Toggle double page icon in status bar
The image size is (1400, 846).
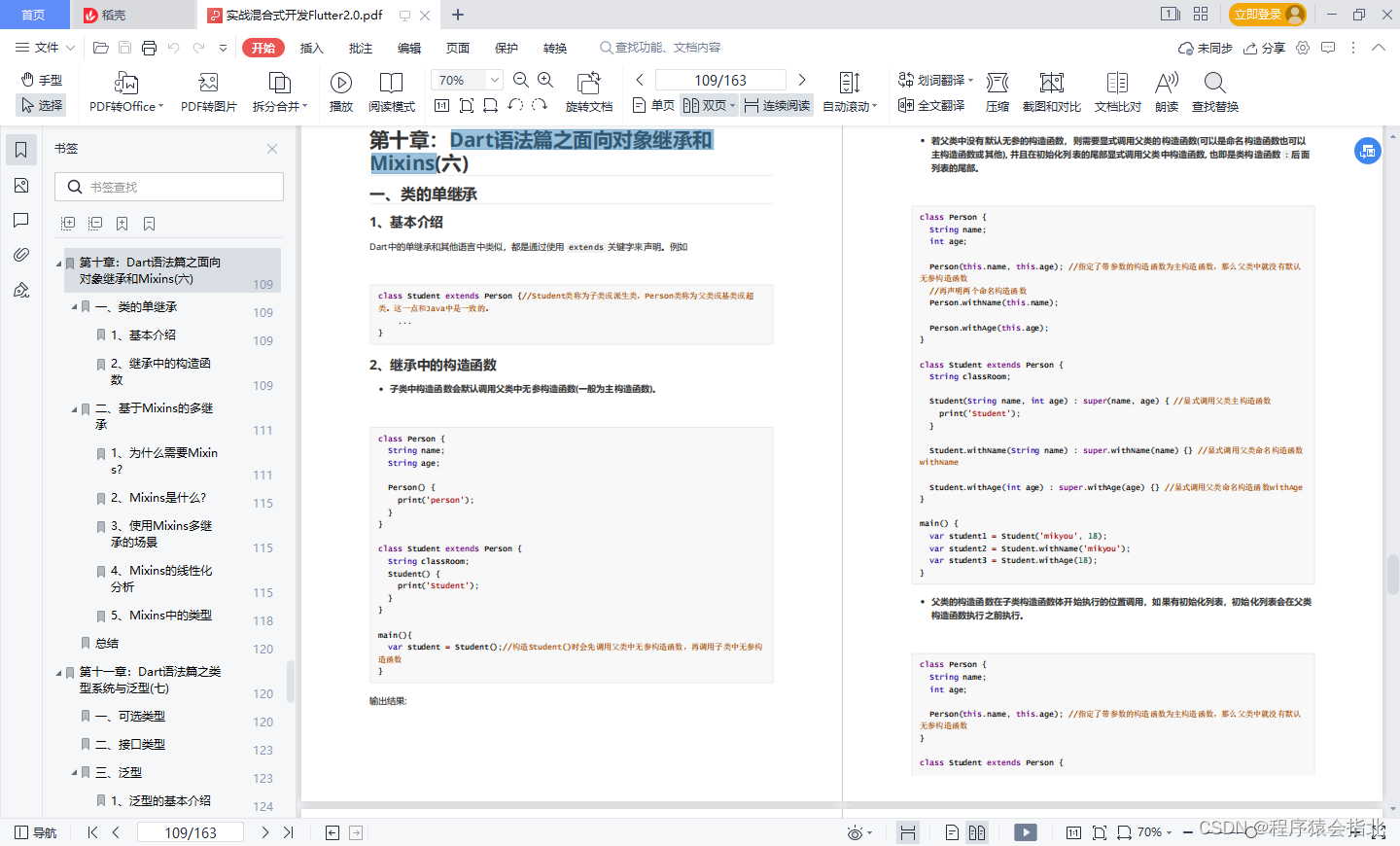coord(977,832)
